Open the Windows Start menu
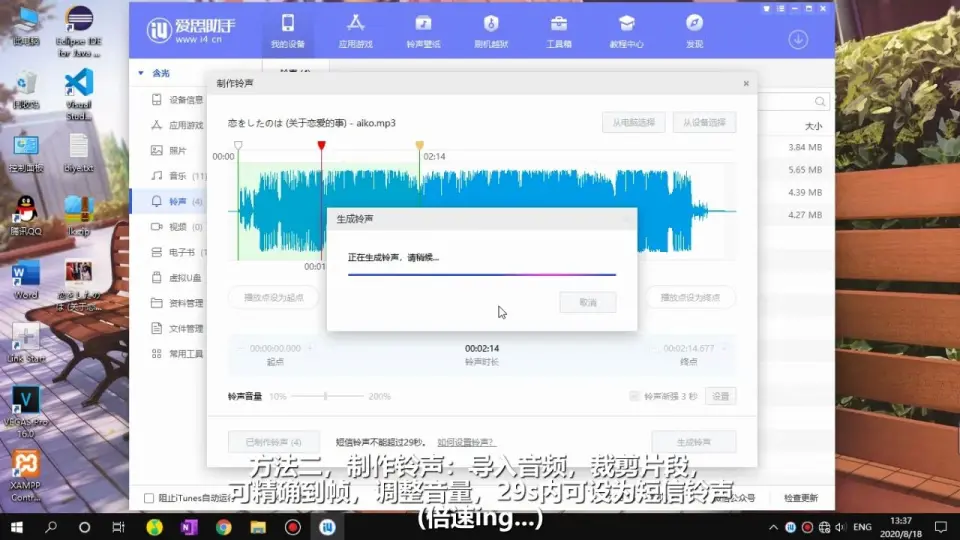 (x=16, y=526)
